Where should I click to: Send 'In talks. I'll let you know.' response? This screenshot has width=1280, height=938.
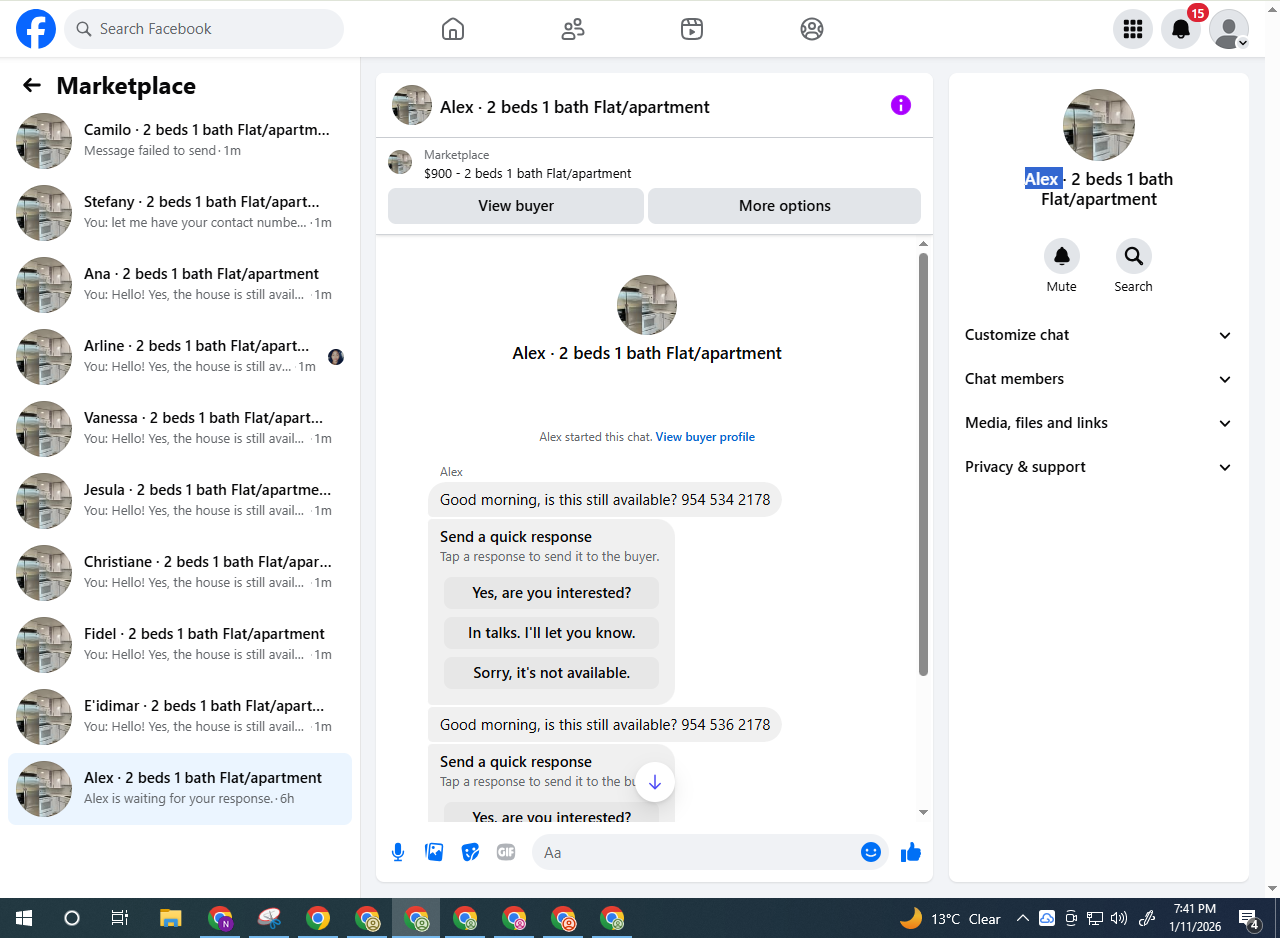[x=552, y=633]
